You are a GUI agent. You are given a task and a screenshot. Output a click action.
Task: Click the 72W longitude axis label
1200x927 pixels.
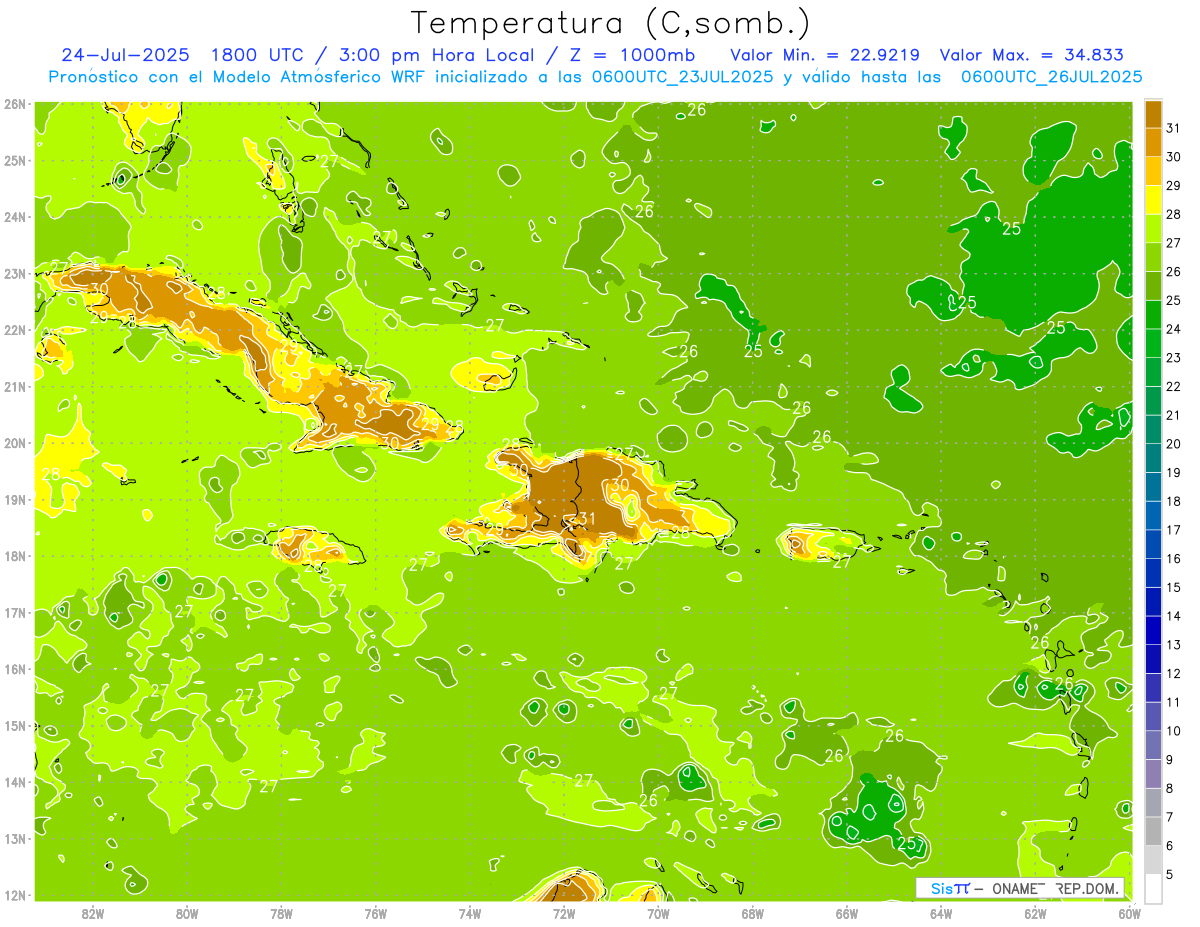click(564, 912)
